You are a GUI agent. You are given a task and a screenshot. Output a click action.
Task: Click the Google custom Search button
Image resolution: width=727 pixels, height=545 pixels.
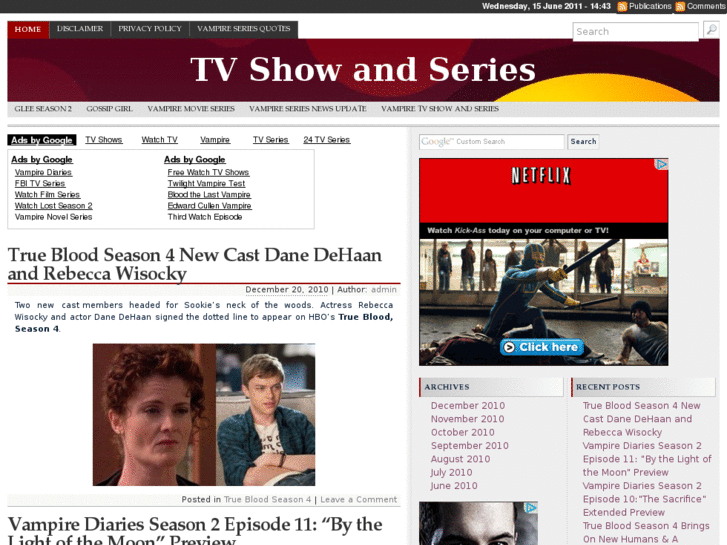583,141
